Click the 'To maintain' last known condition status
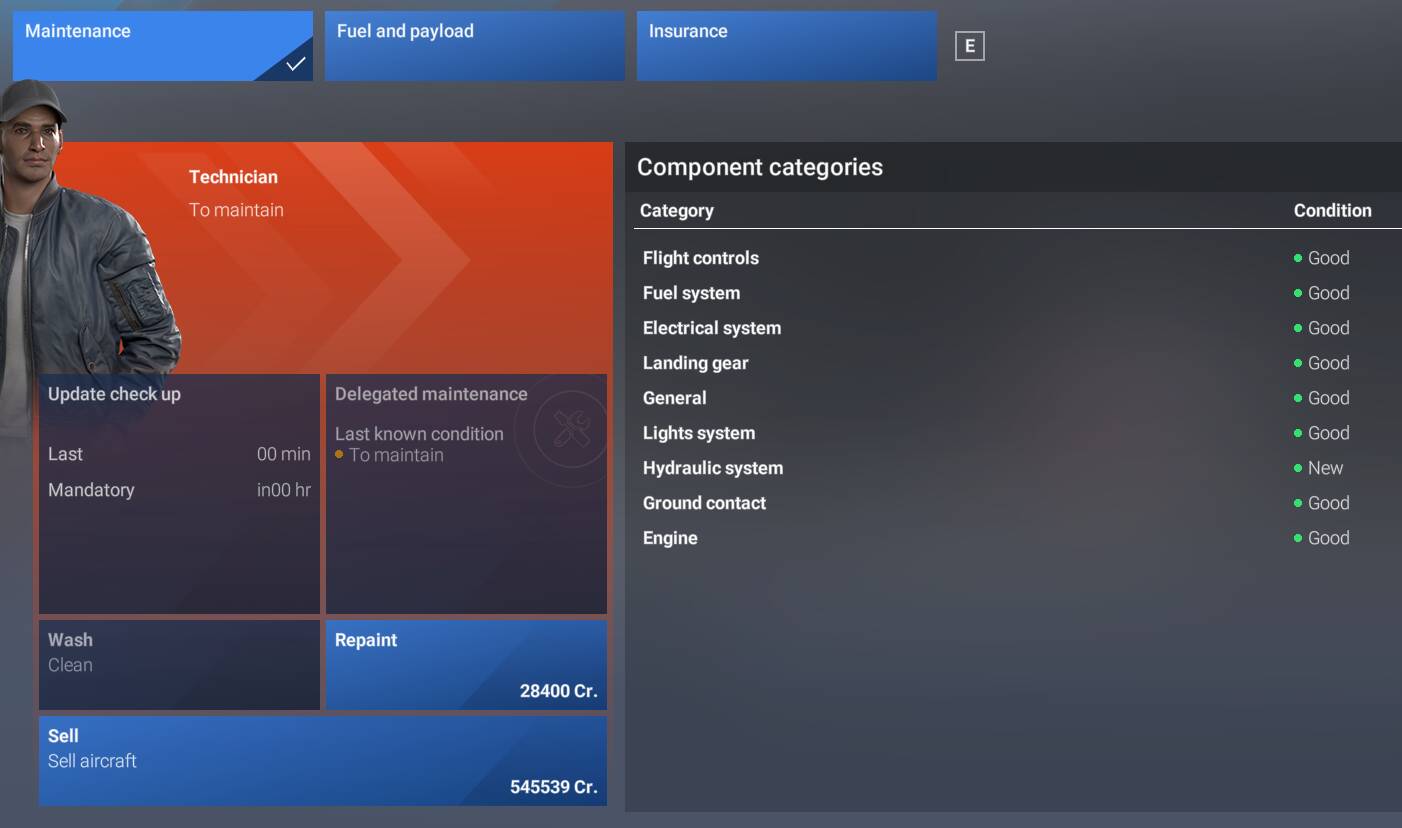 pyautogui.click(x=390, y=455)
